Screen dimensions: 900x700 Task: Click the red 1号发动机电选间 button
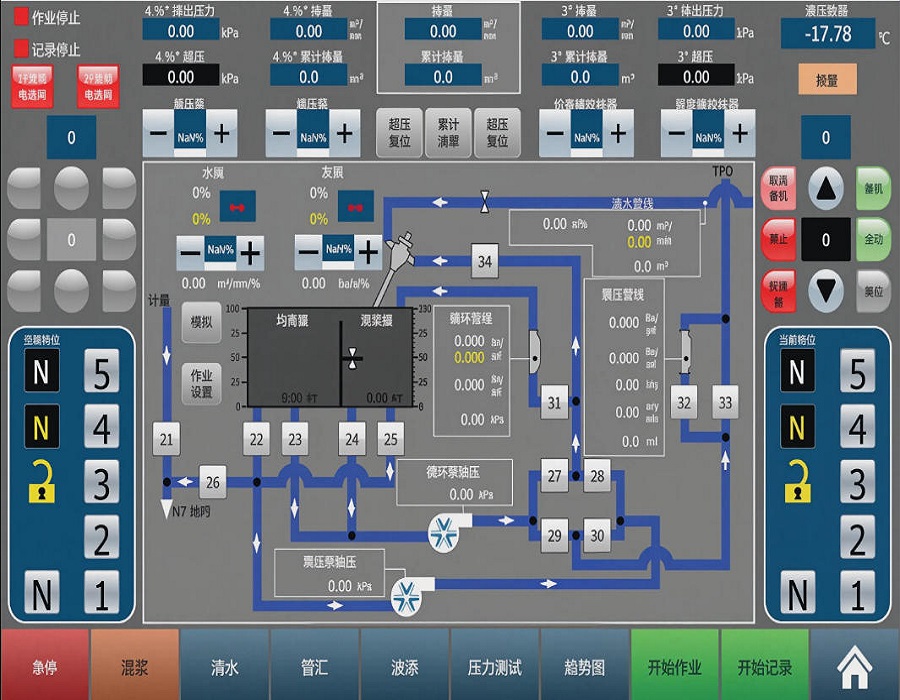[x=32, y=86]
